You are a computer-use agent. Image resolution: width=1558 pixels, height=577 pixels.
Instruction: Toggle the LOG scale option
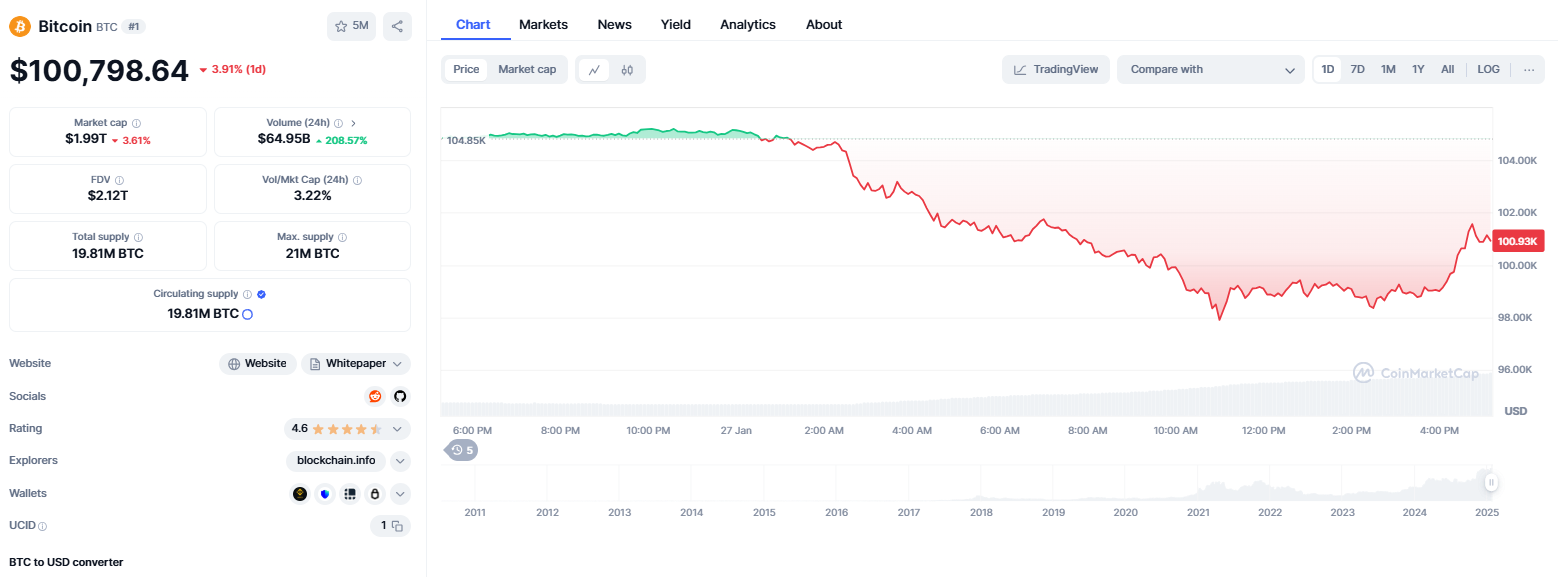tap(1488, 70)
